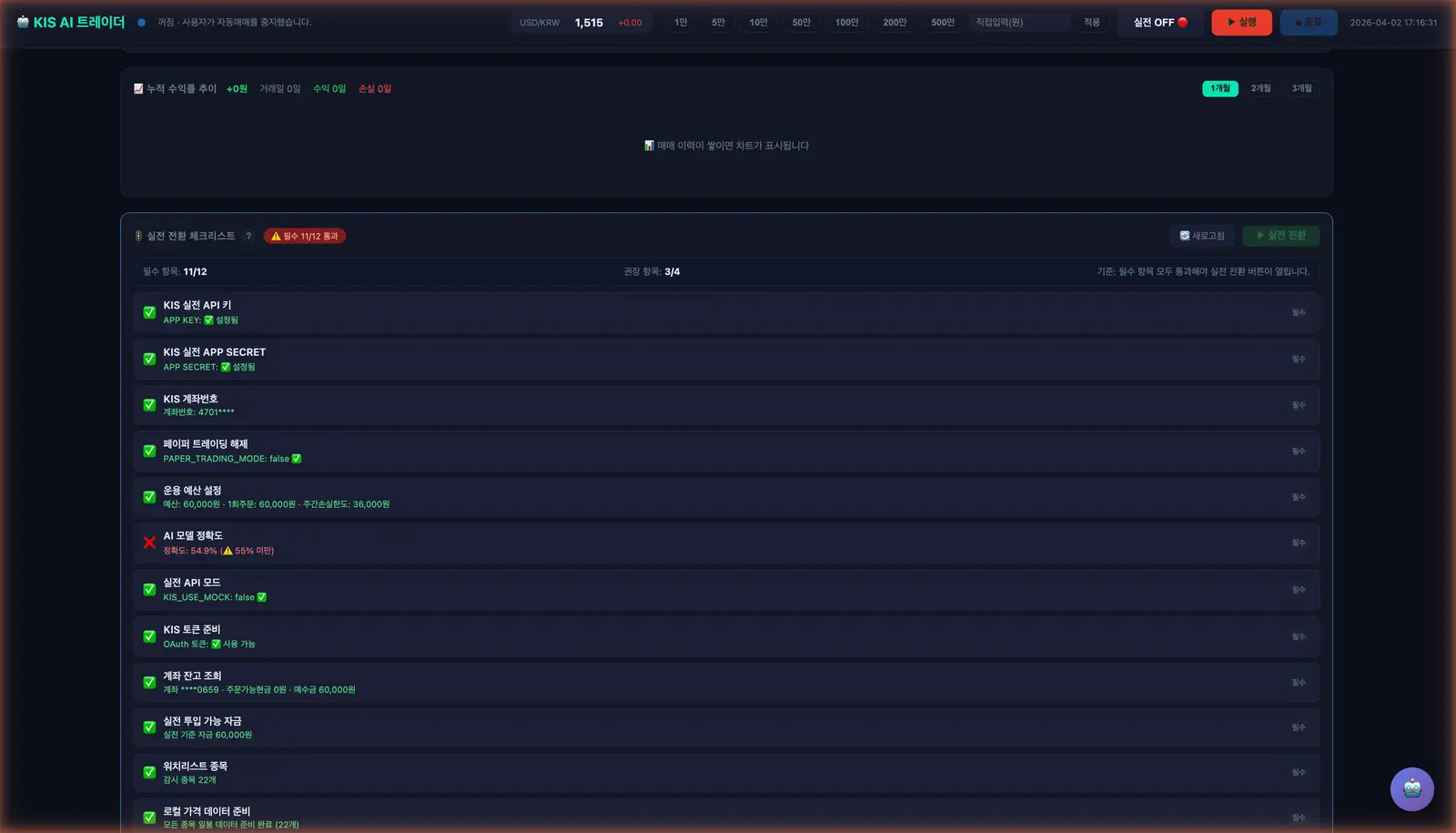
Task: Choose the 100만 amount preset
Action: point(846,22)
